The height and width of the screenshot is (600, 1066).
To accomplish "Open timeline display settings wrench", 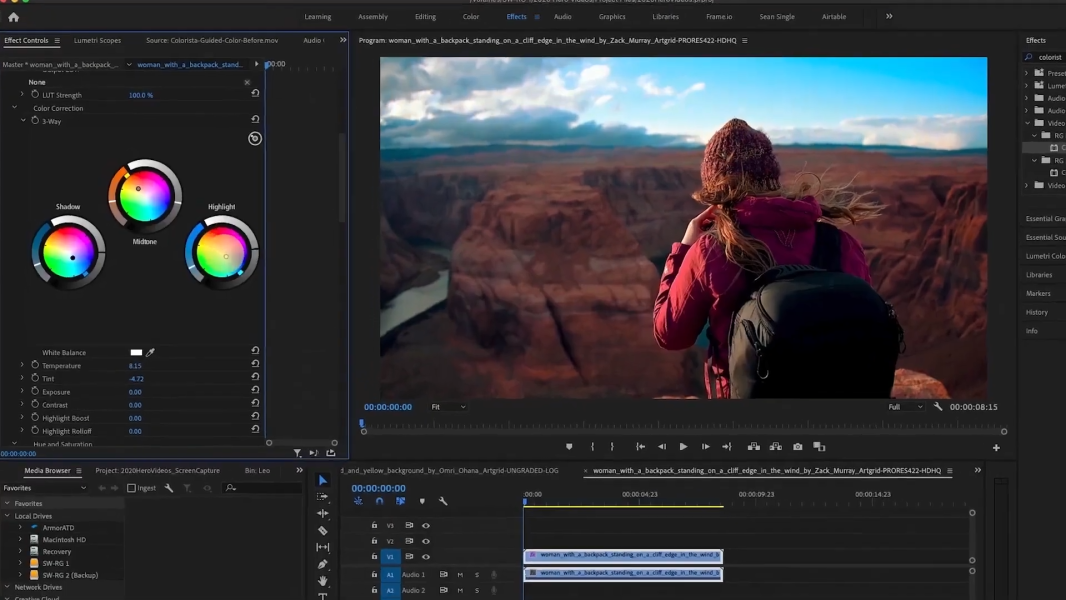I will point(443,501).
